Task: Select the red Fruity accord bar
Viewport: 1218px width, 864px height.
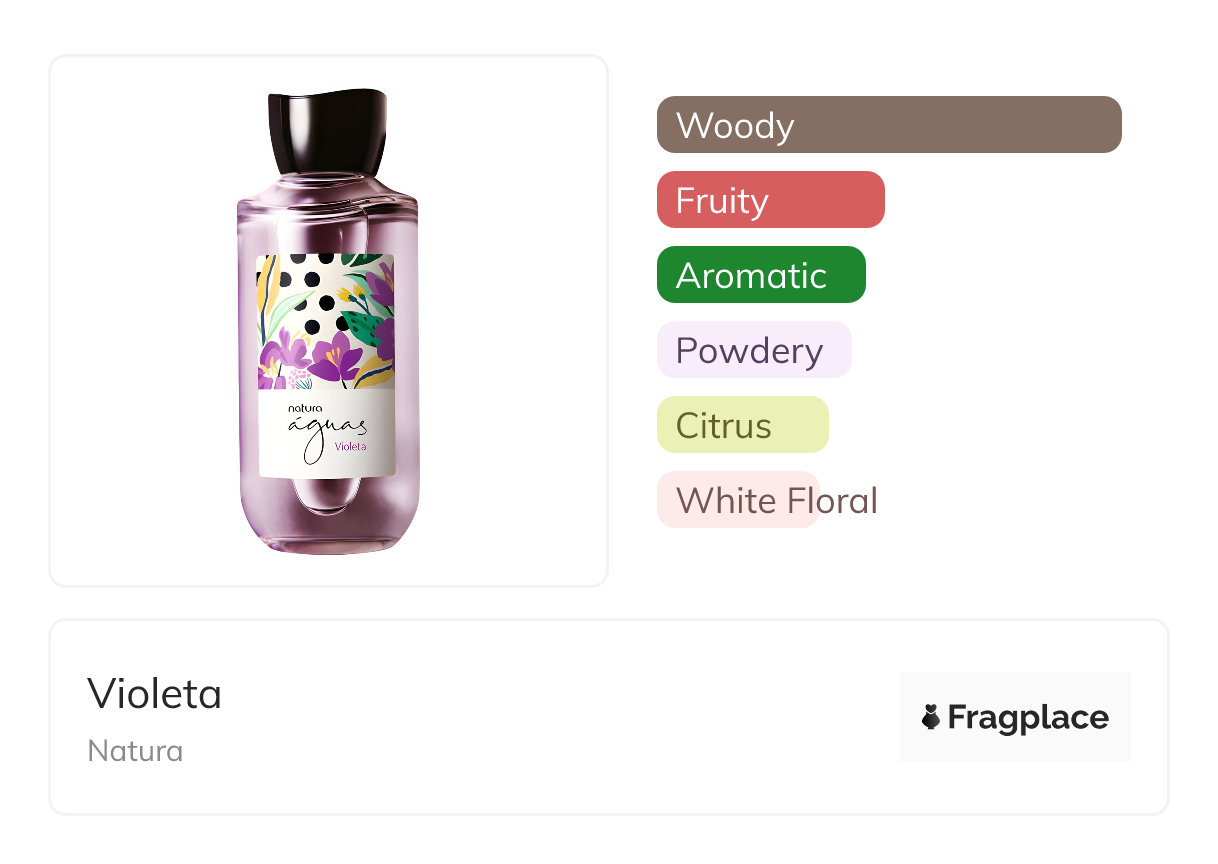Action: pyautogui.click(x=770, y=200)
